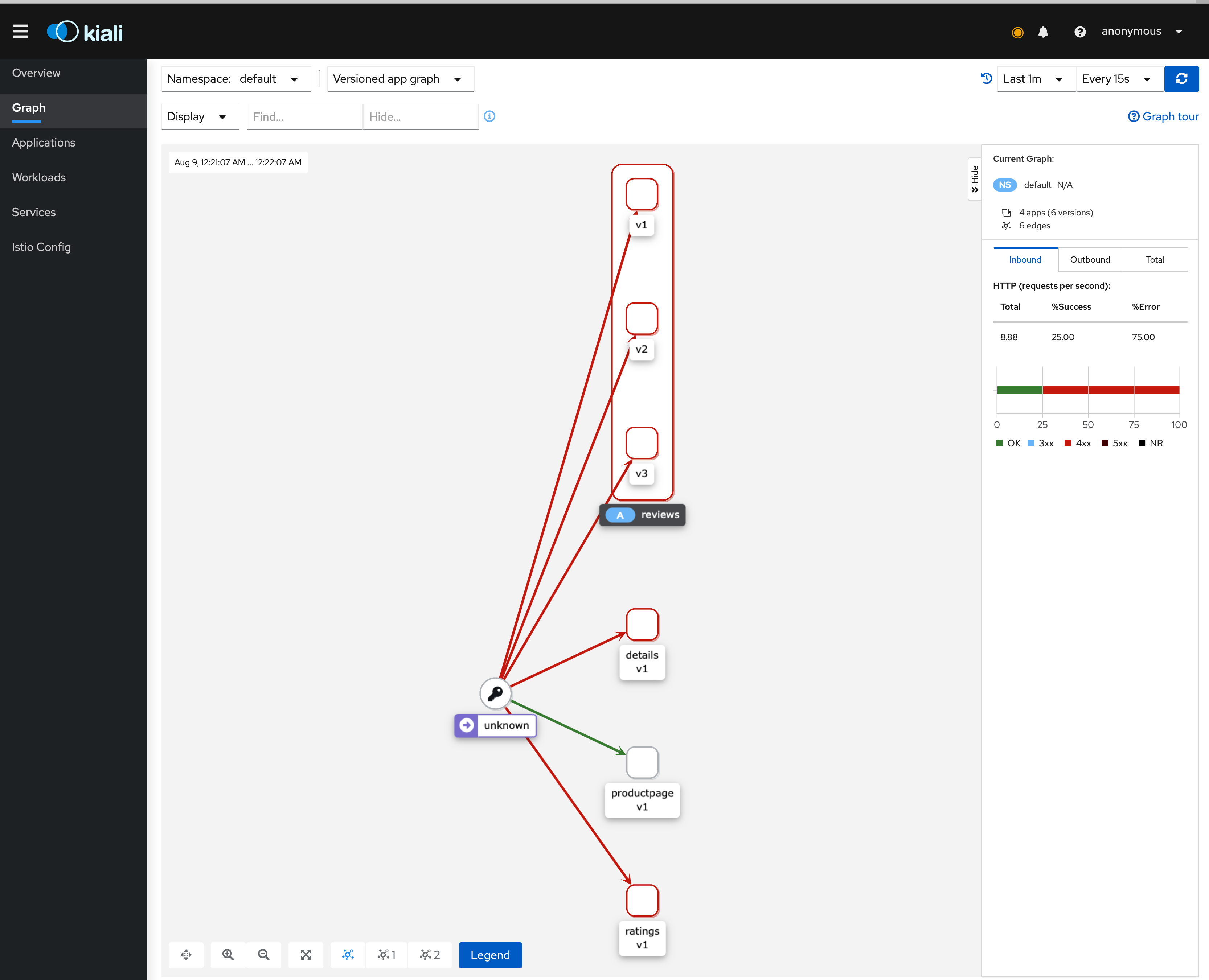Click the Hide input field
Image resolution: width=1209 pixels, height=980 pixels.
(421, 117)
